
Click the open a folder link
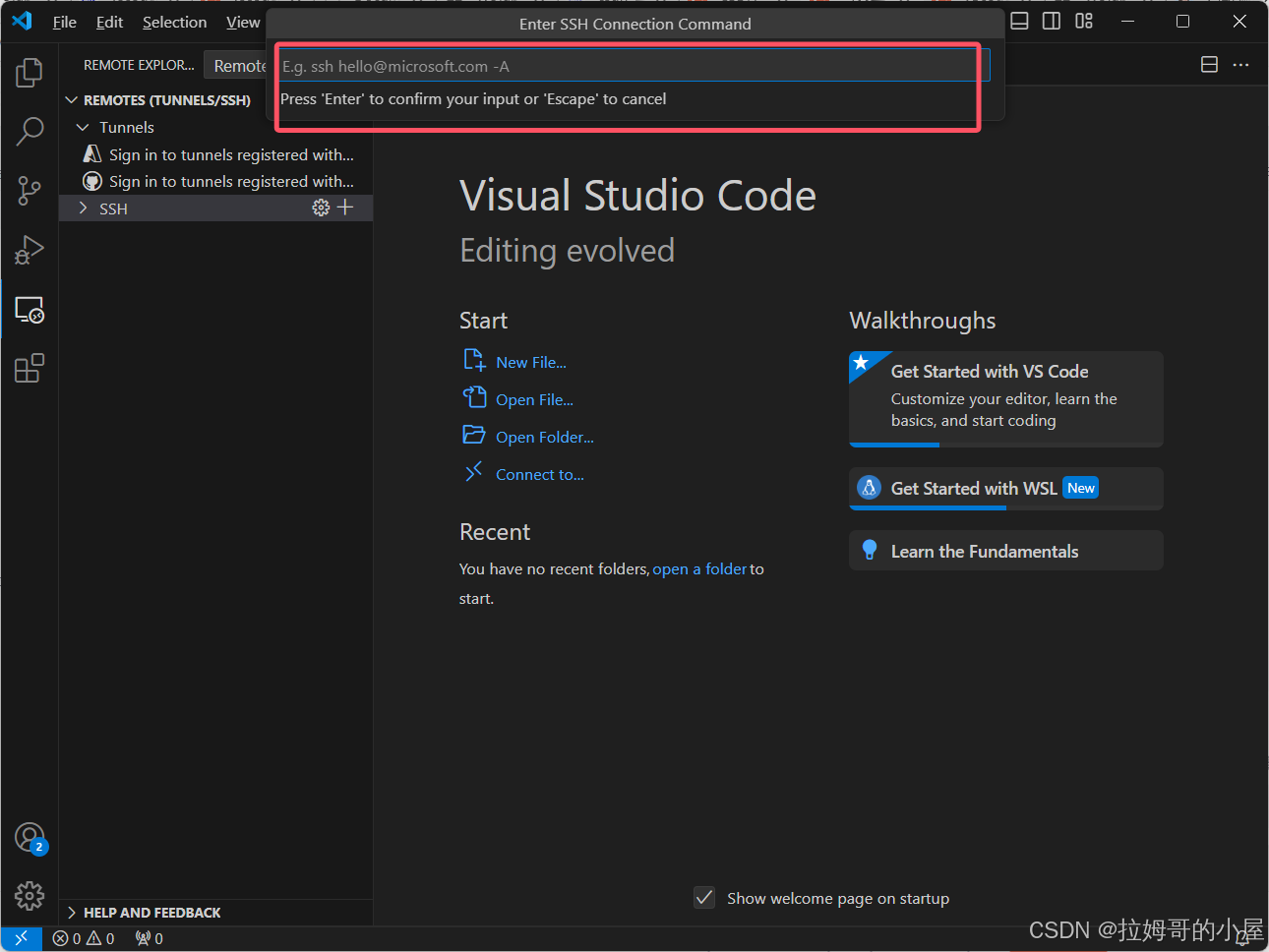(699, 569)
